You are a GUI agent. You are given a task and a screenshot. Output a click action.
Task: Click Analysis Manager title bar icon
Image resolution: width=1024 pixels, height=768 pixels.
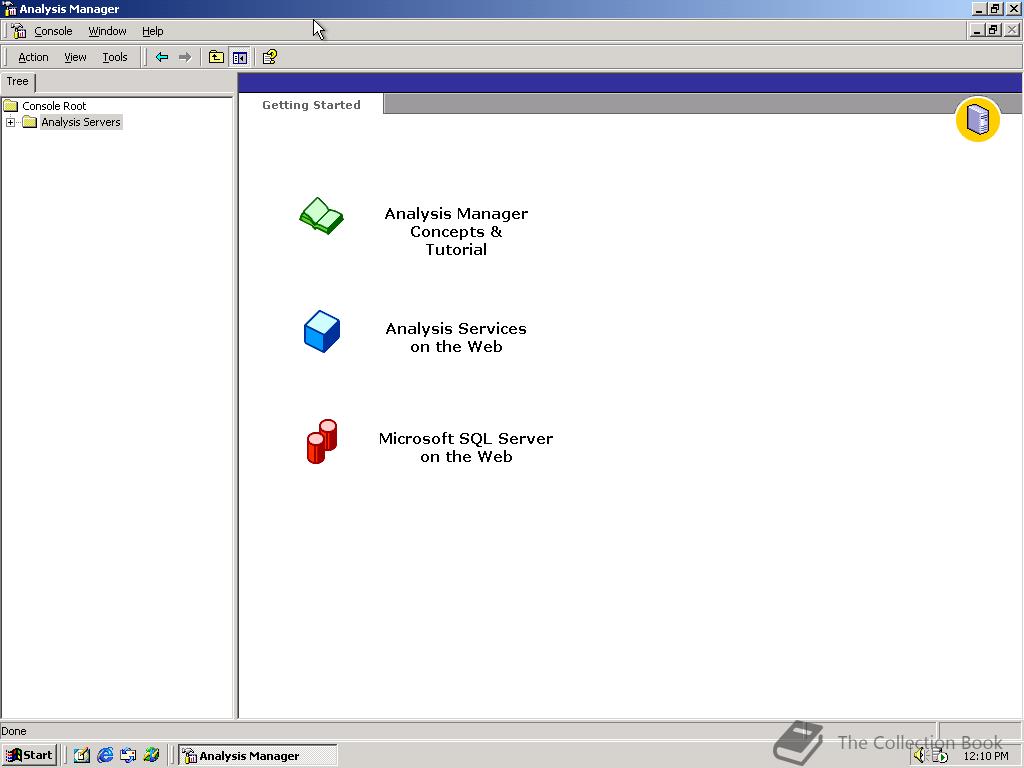click(x=10, y=9)
